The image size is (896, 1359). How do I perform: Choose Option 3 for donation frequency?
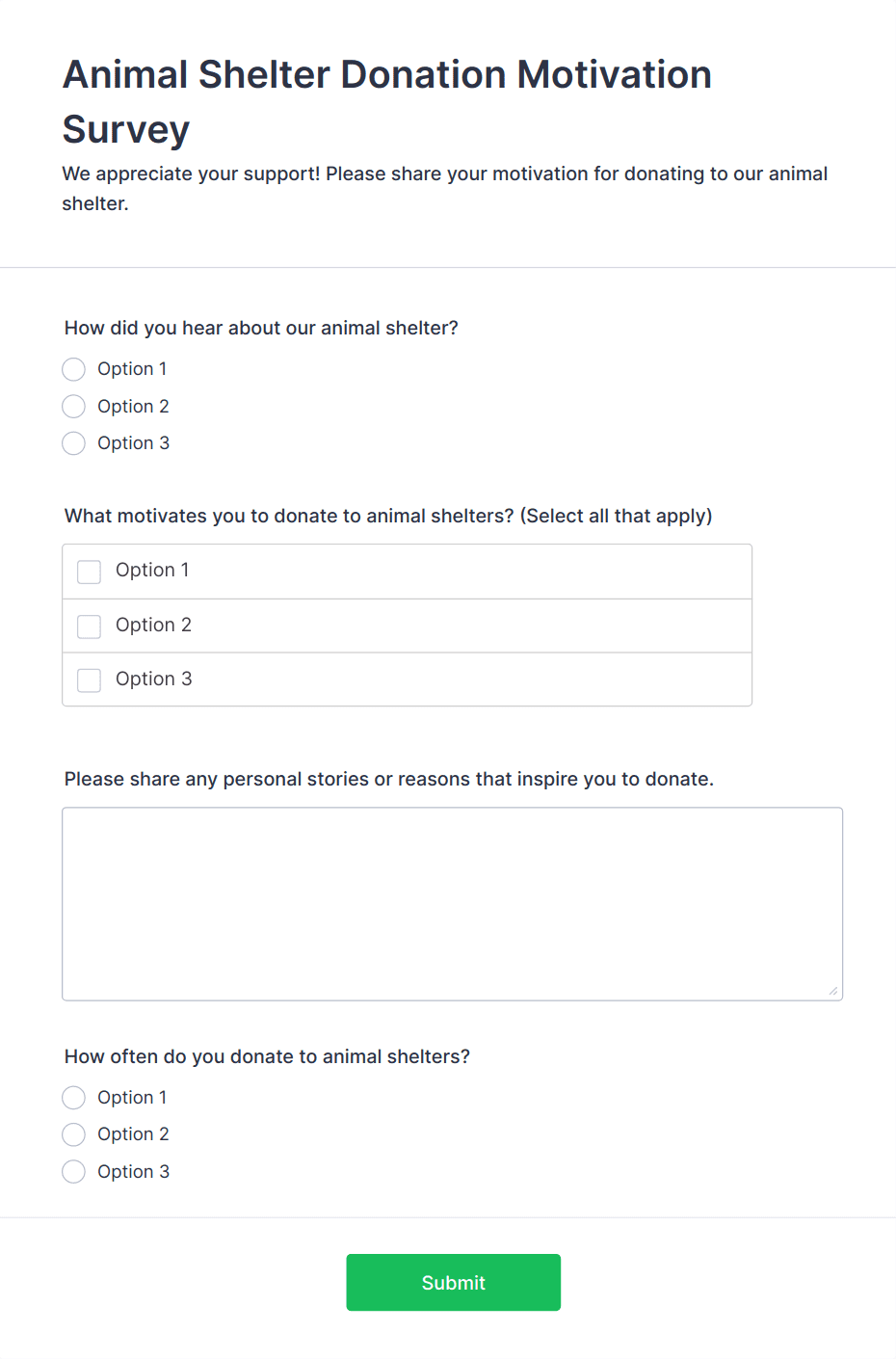tap(73, 1172)
